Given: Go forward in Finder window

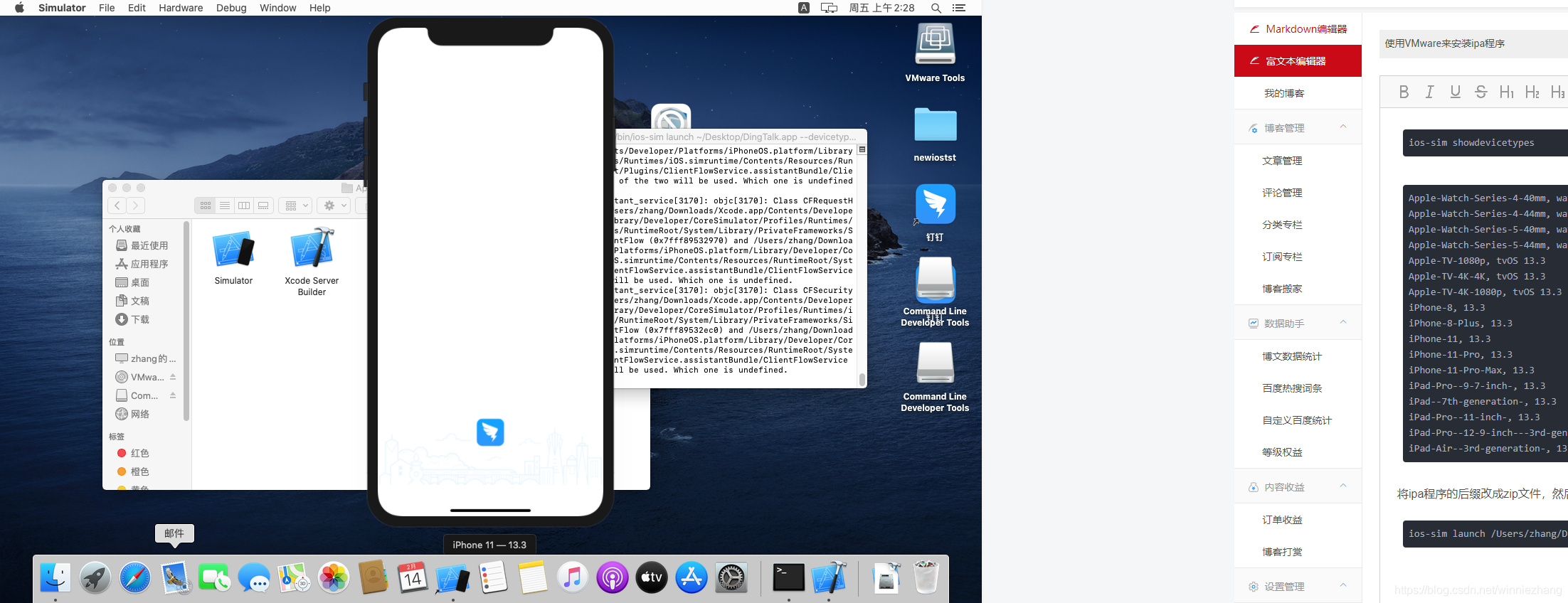Looking at the screenshot, I should pyautogui.click(x=136, y=206).
